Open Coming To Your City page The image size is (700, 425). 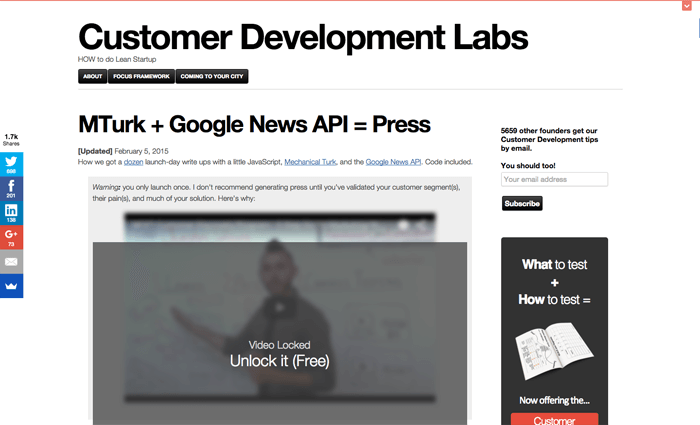(212, 76)
